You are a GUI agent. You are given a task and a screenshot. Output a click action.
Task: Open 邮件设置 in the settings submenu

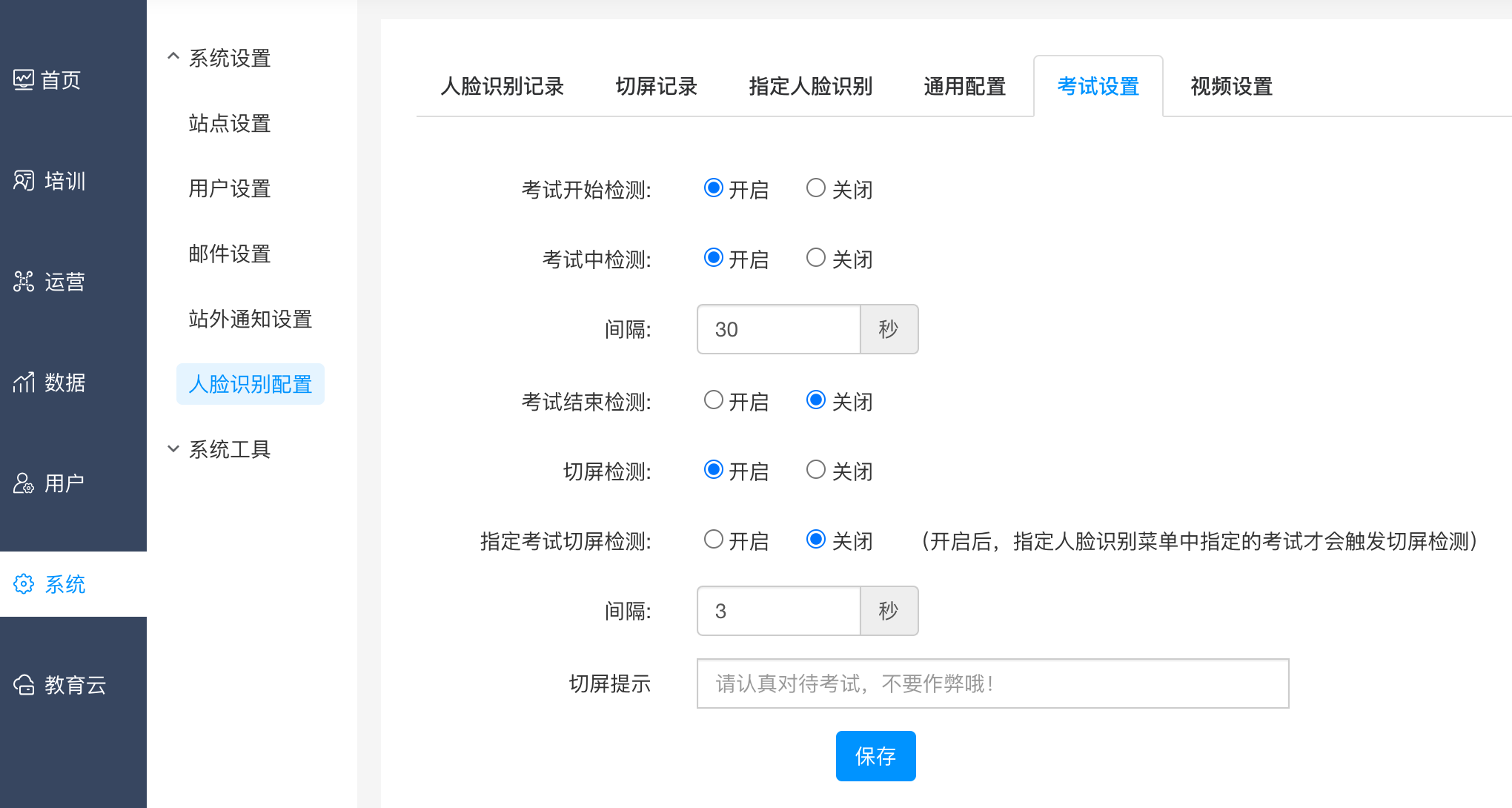click(230, 254)
